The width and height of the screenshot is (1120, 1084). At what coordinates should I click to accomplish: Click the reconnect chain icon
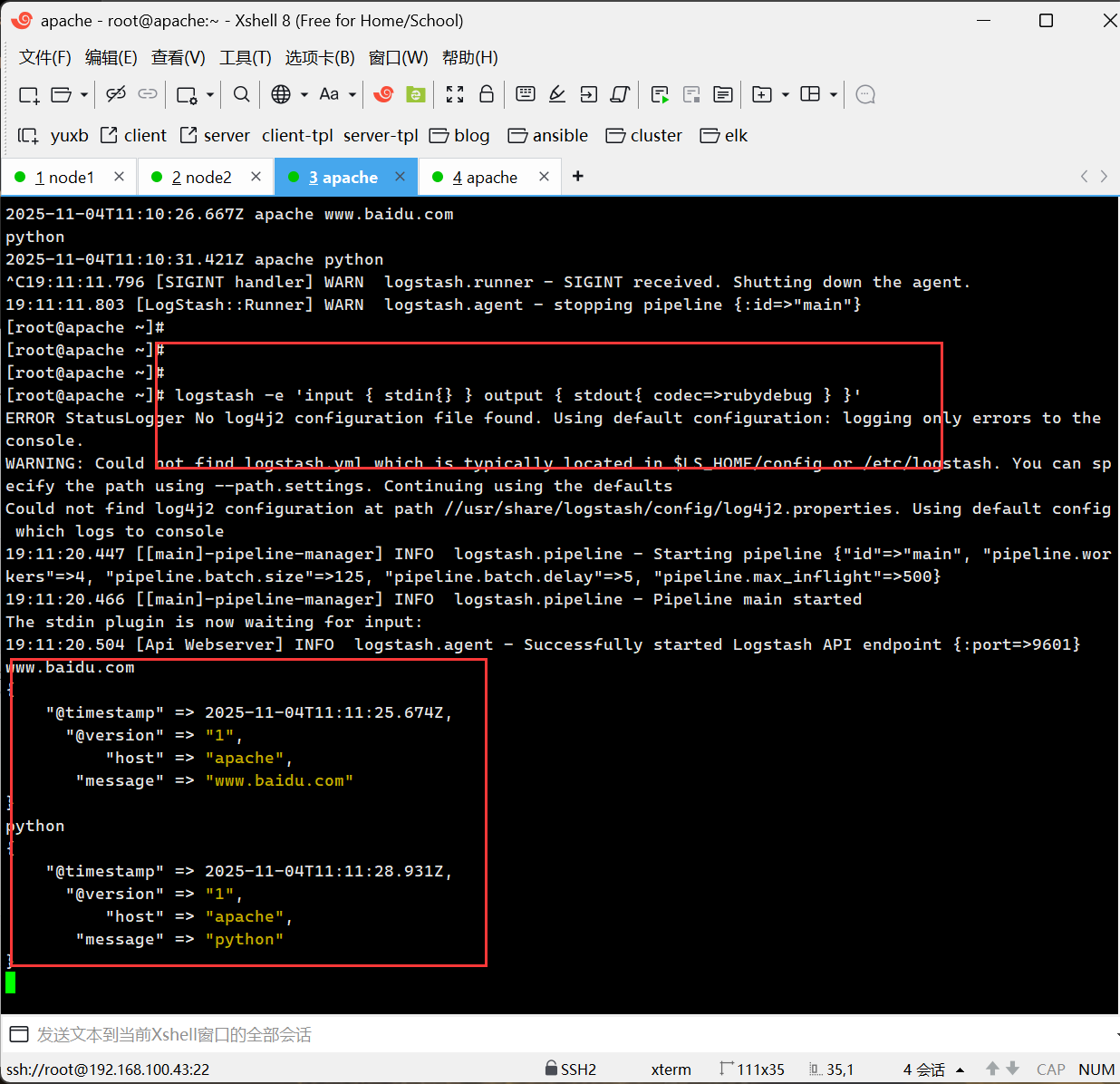point(148,94)
